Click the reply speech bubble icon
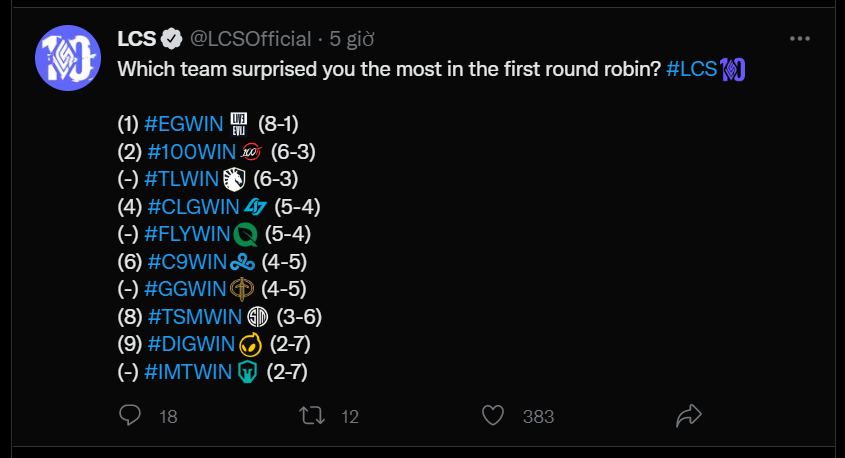The width and height of the screenshot is (845, 458). [130, 415]
